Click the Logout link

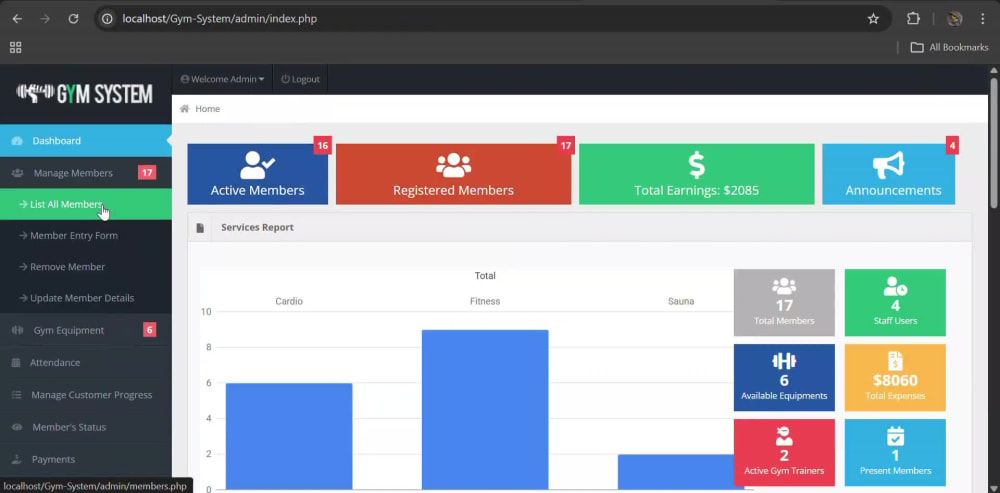coord(300,79)
